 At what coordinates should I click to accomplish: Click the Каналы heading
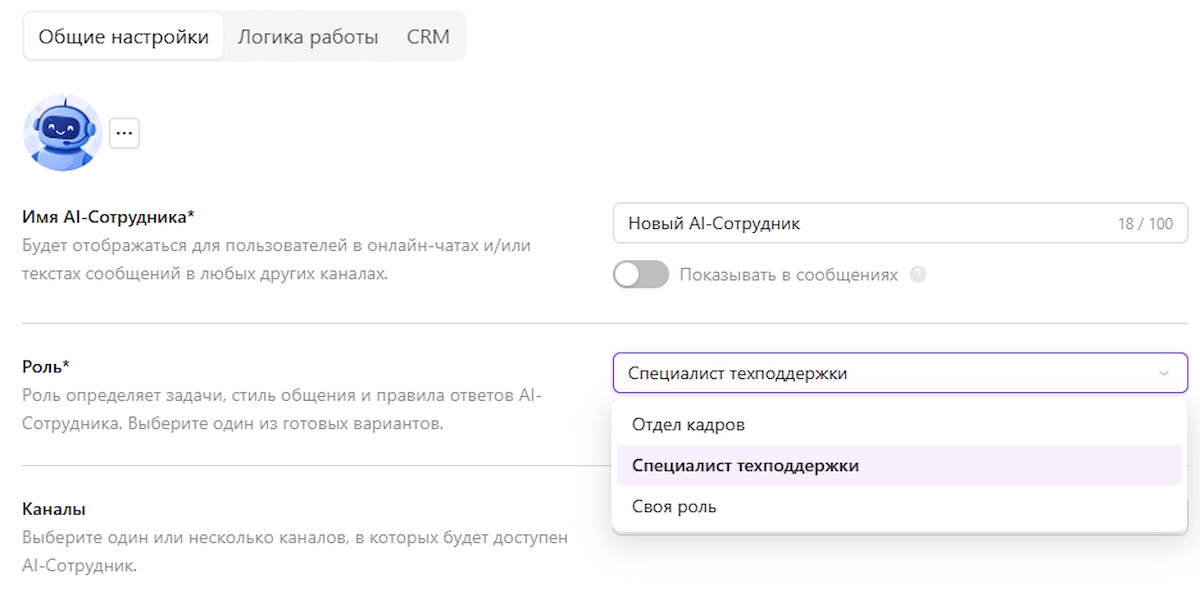pyautogui.click(x=54, y=509)
